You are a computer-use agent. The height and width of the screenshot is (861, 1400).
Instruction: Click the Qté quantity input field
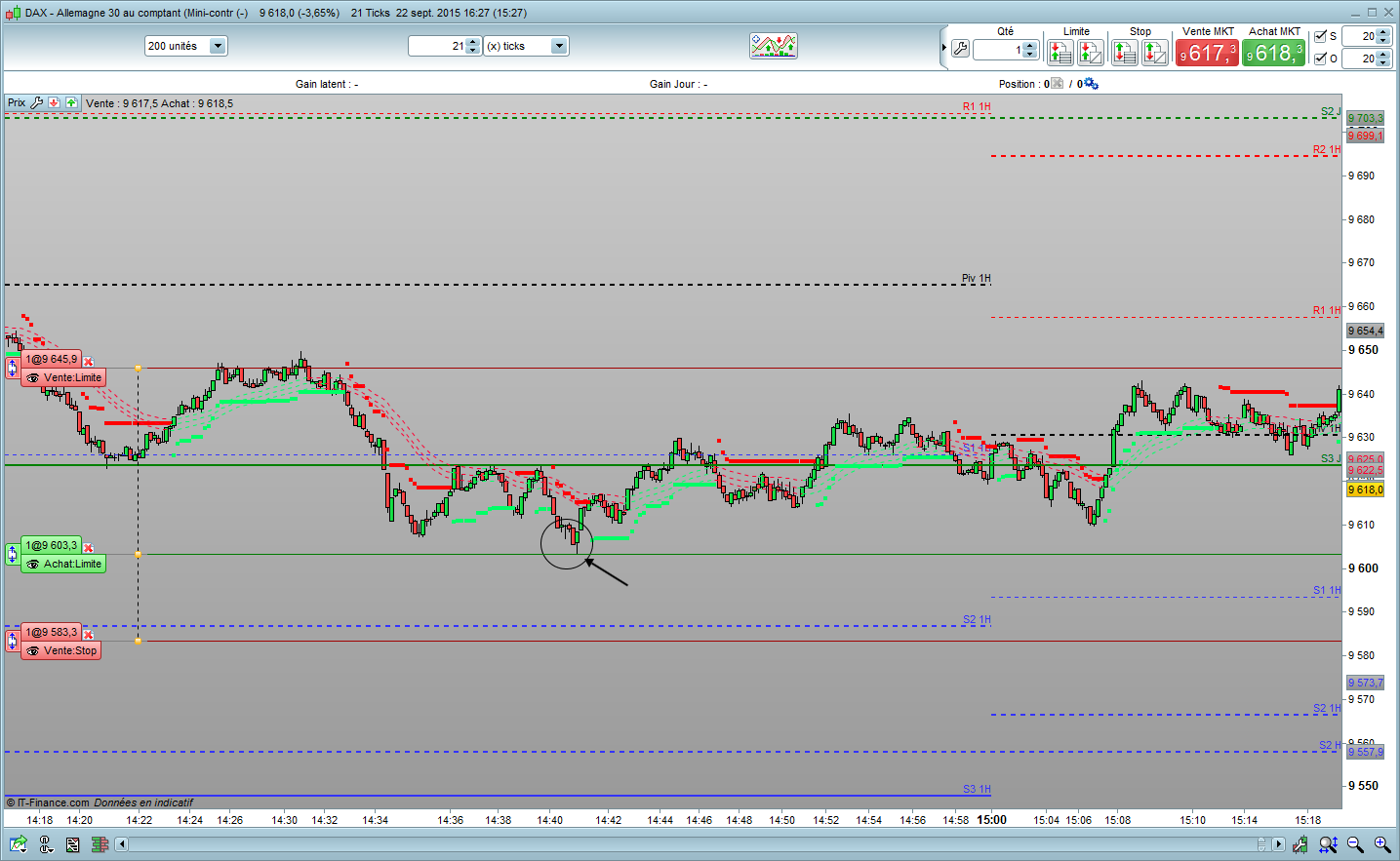coord(997,50)
